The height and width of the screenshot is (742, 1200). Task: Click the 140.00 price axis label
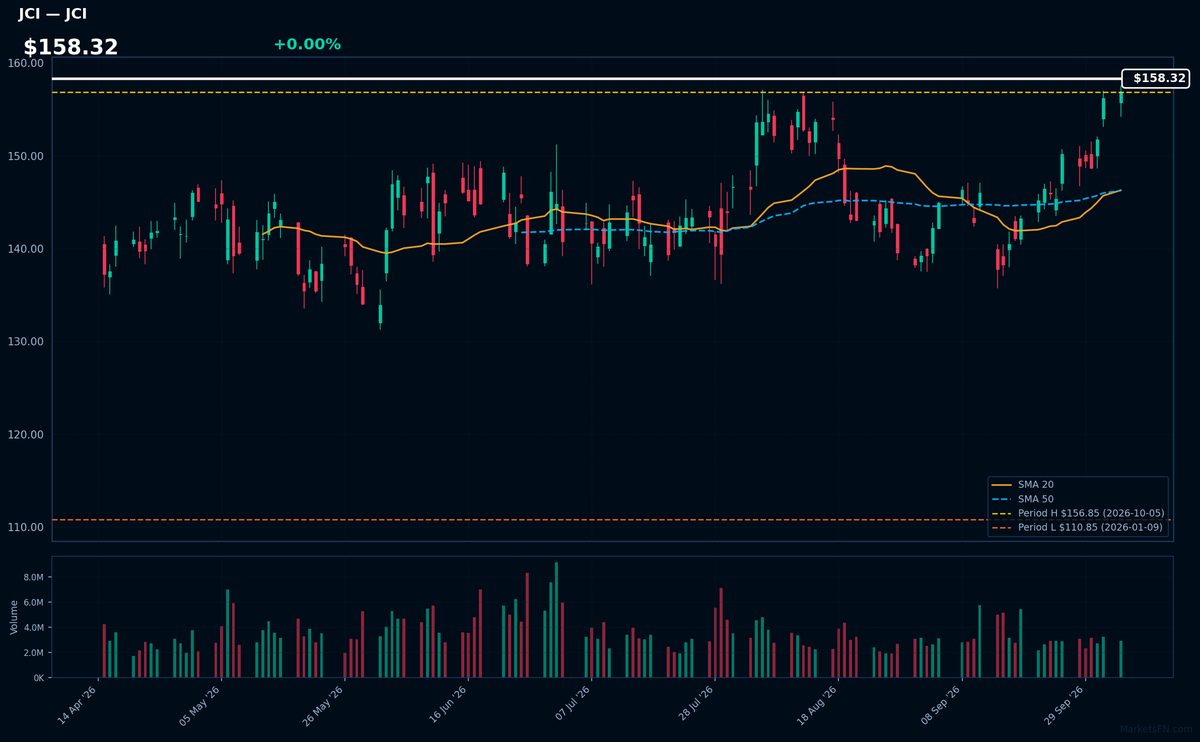[26, 249]
